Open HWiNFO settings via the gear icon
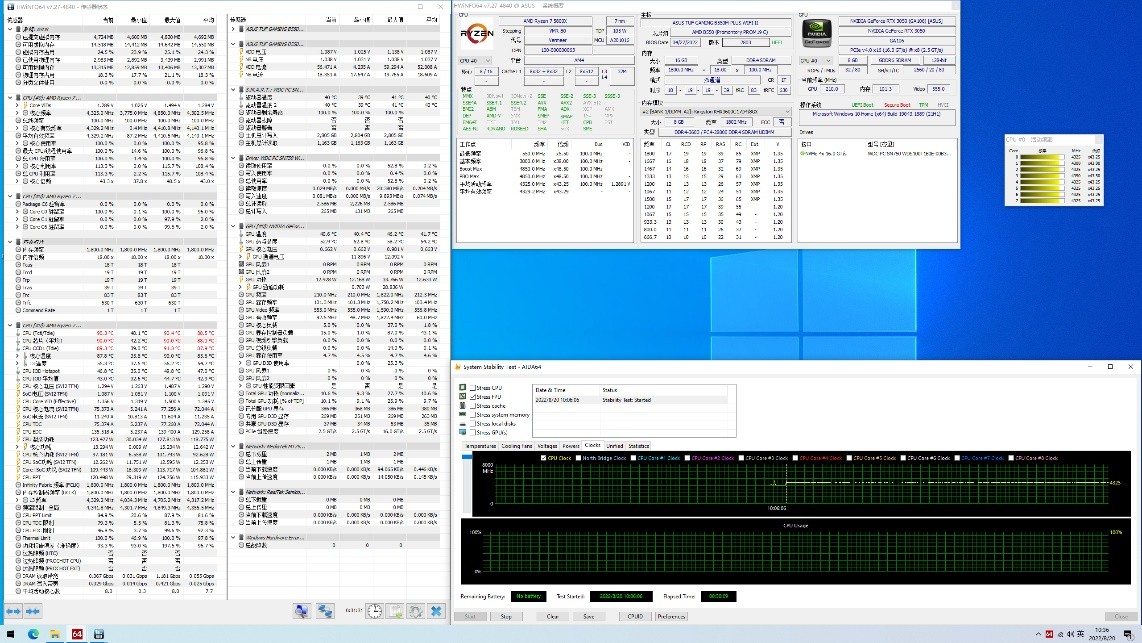 [x=414, y=612]
